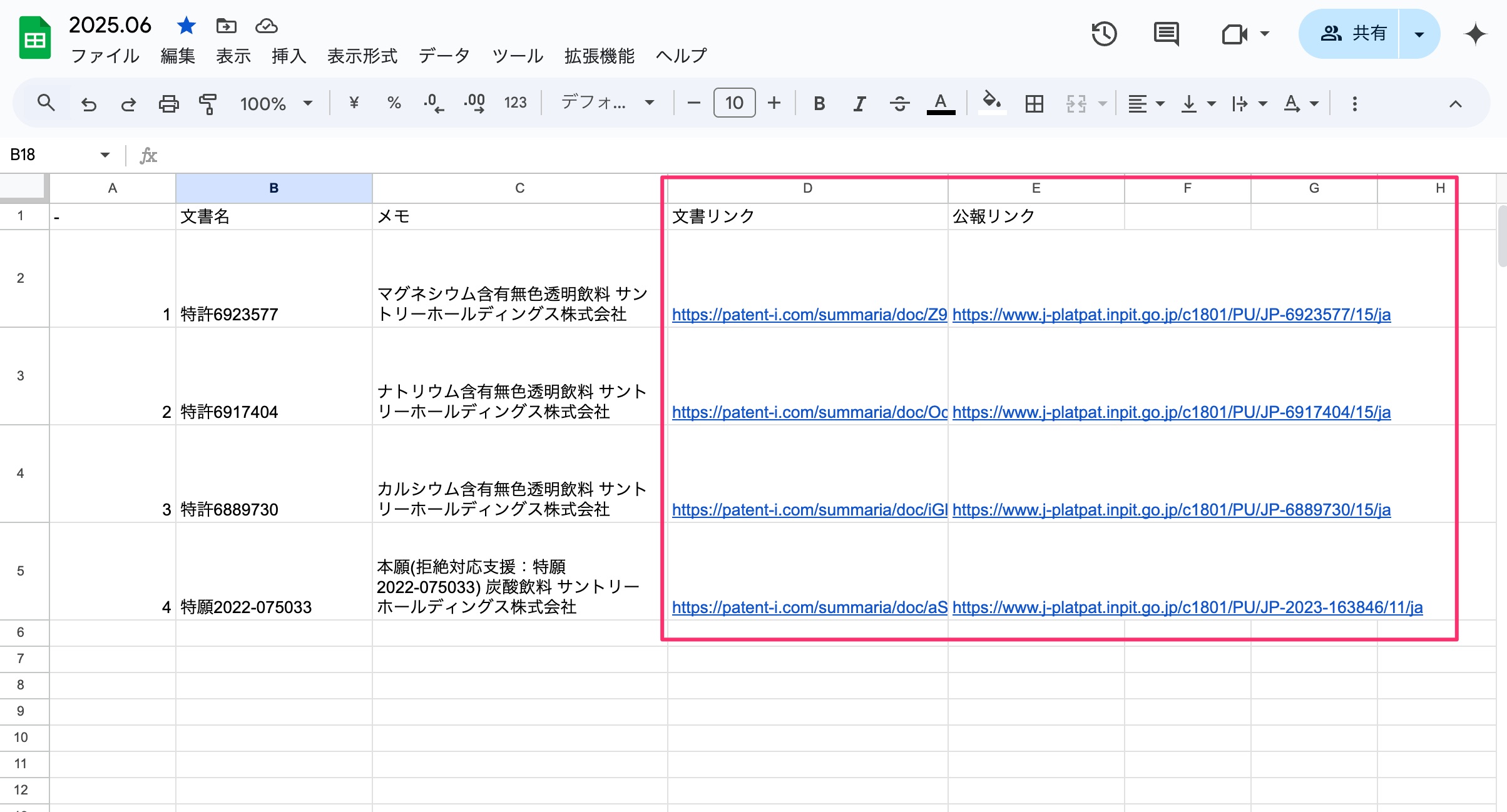
Task: Open the patent-i.com link for 特許6923577
Action: coord(809,314)
